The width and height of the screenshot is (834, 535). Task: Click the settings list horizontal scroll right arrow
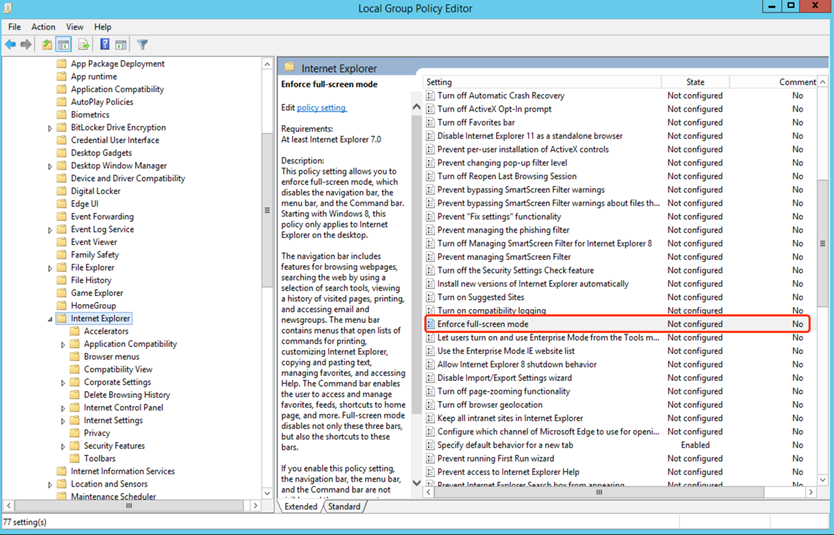click(x=811, y=492)
